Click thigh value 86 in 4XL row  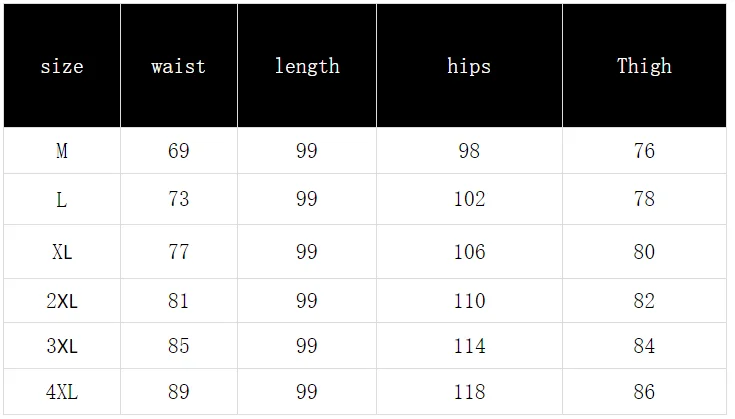[x=644, y=392]
